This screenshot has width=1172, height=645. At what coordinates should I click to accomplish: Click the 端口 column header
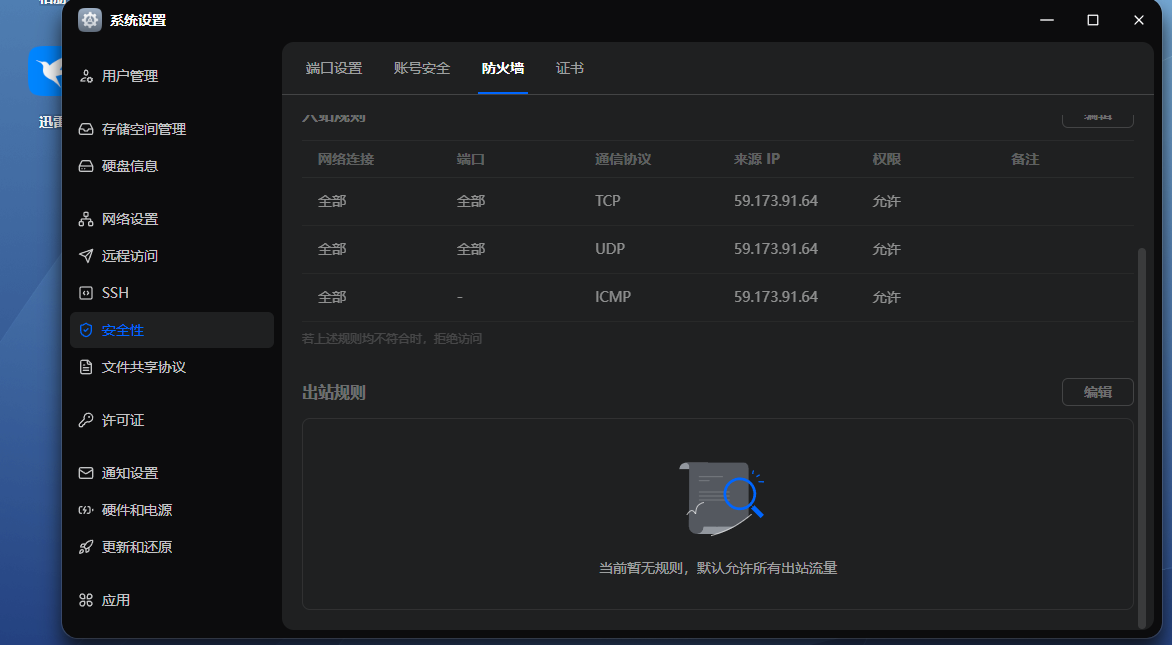470,159
